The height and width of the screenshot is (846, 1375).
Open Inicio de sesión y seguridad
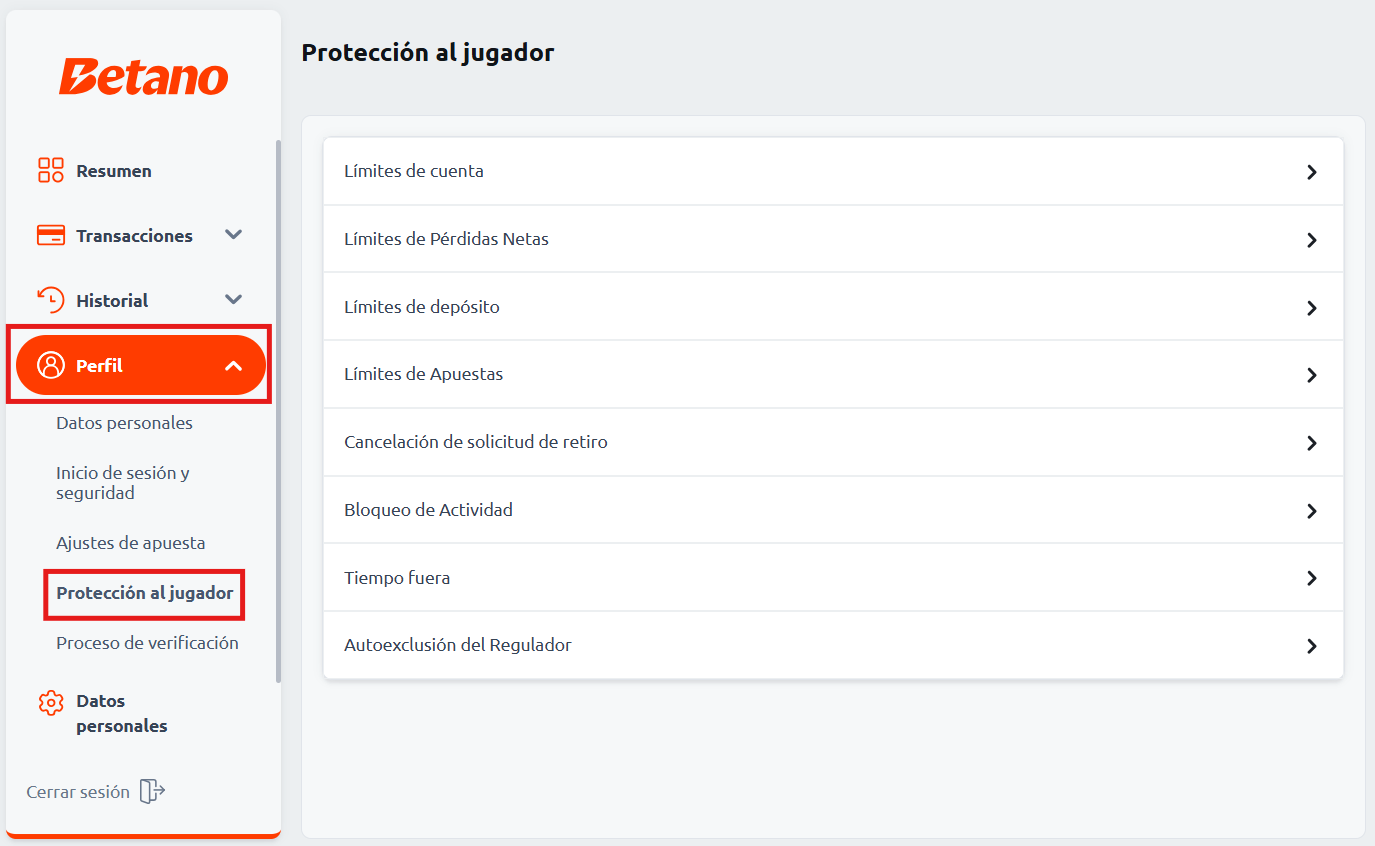coord(123,483)
